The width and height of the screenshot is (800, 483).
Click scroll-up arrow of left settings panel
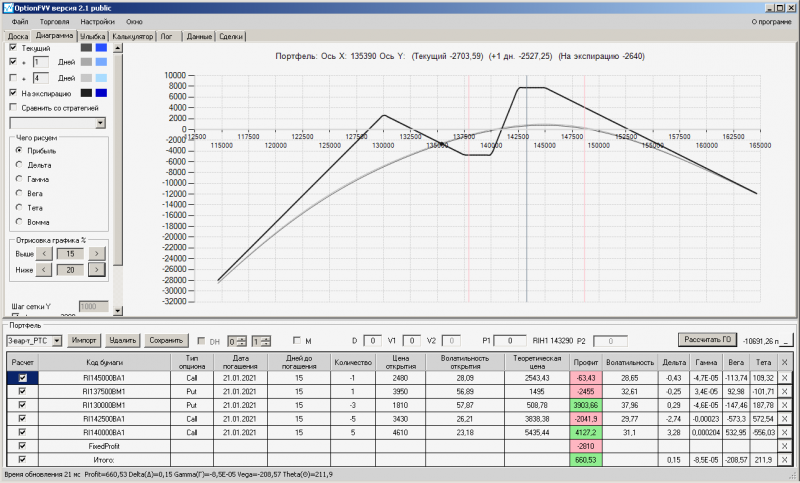click(118, 48)
